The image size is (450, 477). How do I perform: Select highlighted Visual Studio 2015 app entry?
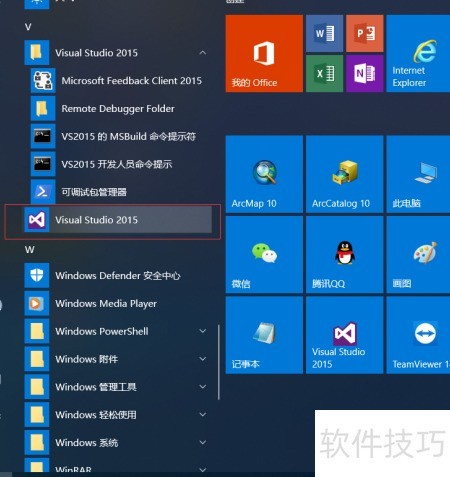click(x=117, y=220)
